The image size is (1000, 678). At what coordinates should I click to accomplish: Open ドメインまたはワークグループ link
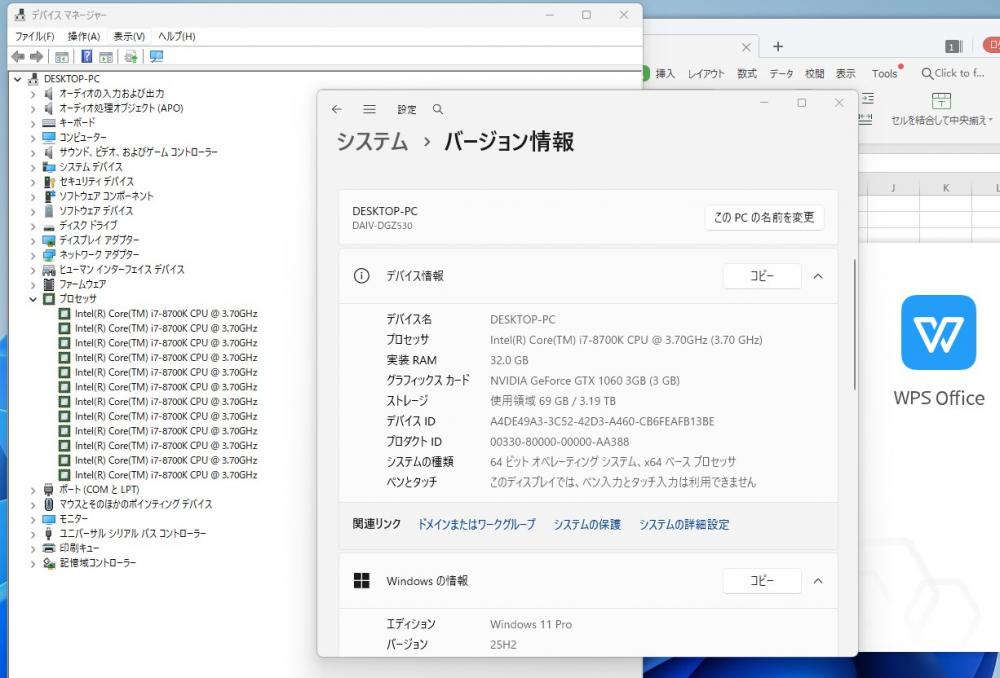coord(476,524)
